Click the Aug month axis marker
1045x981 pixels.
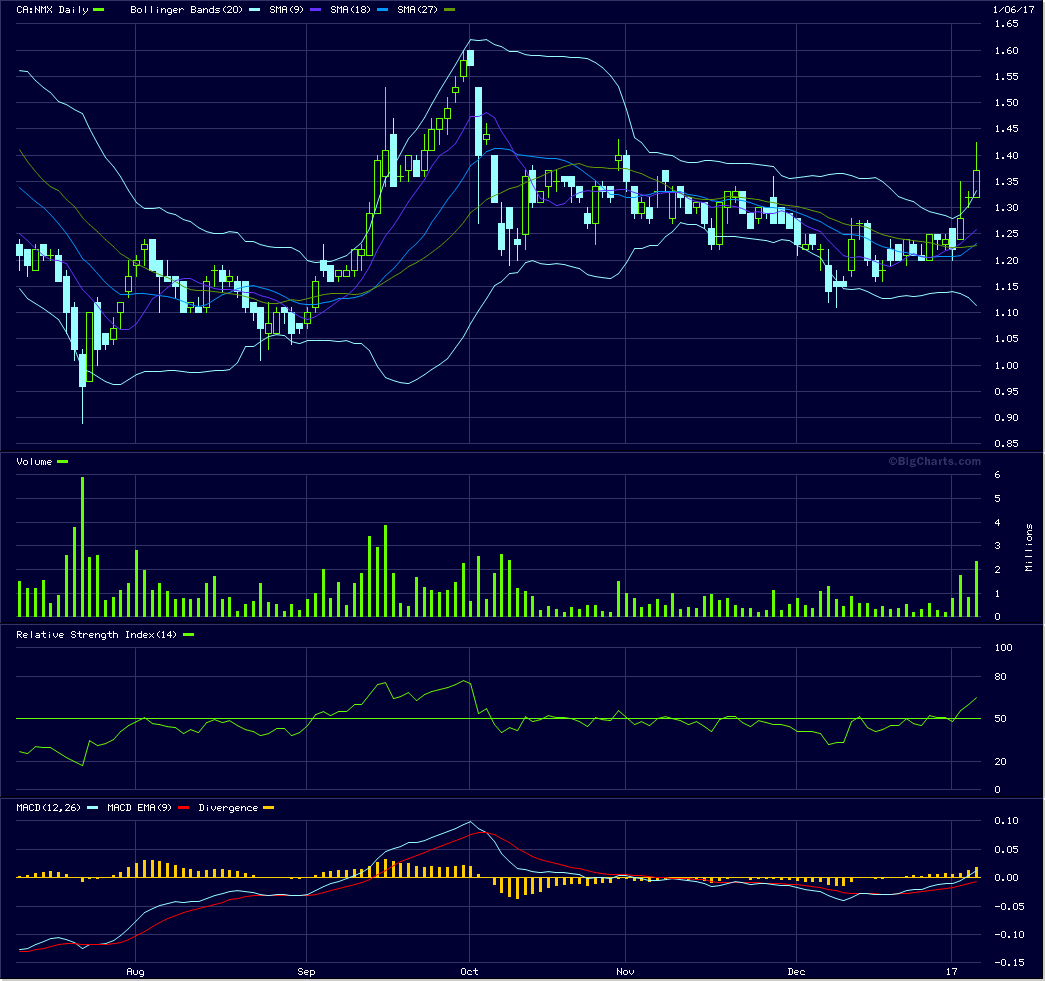135,972
